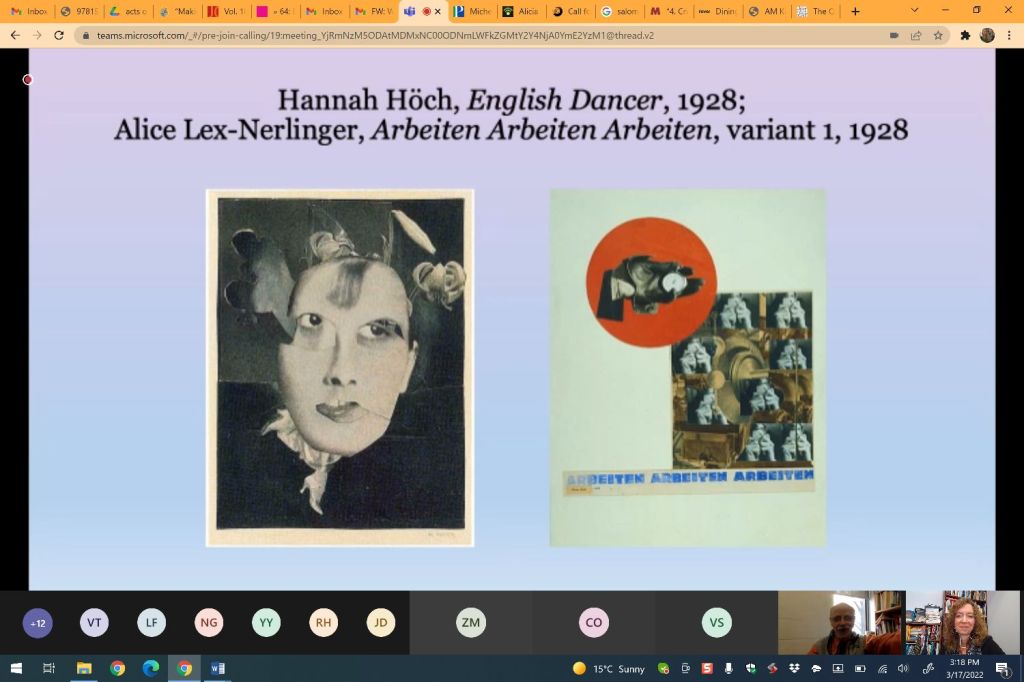Image resolution: width=1024 pixels, height=682 pixels.
Task: Switch to the Alicia browser tab
Action: coord(520,11)
